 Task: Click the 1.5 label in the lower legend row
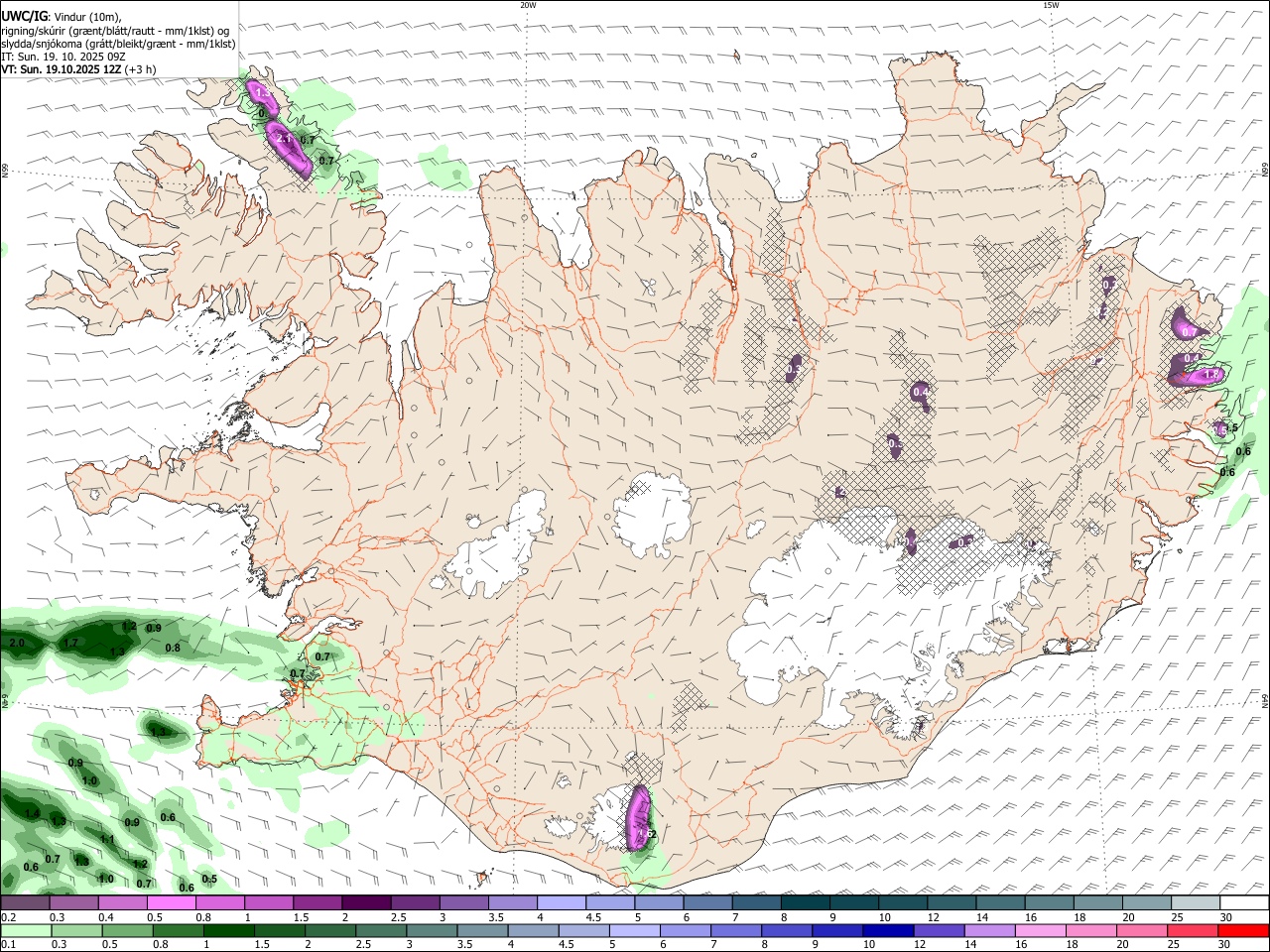(262, 944)
